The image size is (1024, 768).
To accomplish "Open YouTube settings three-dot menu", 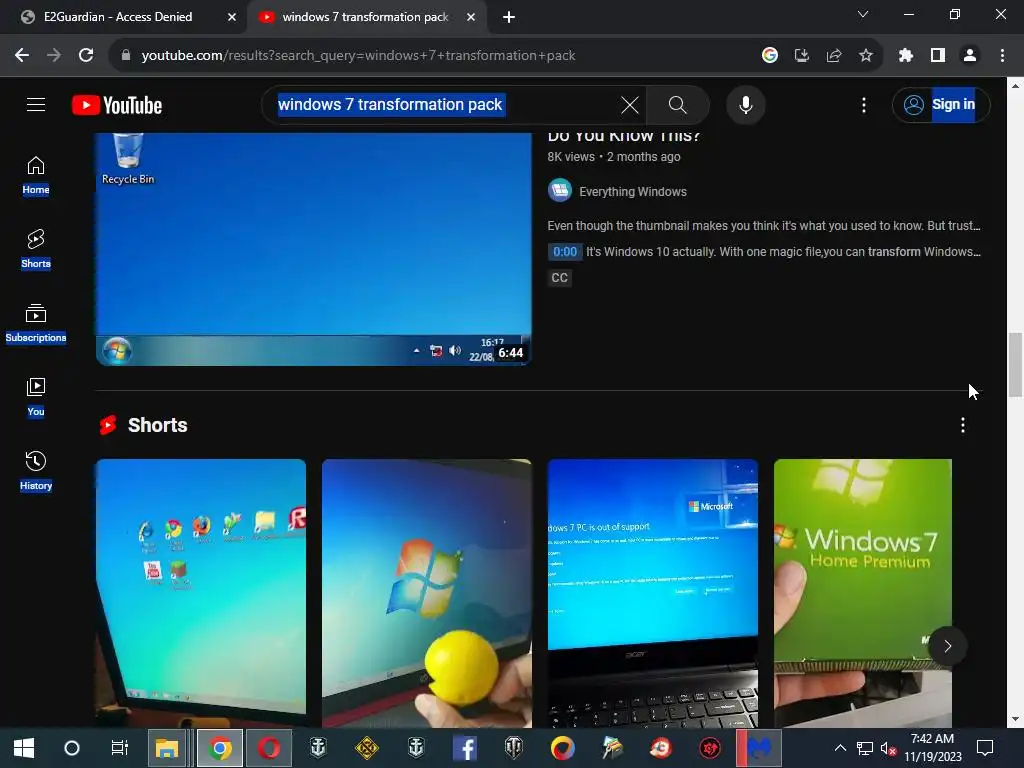I will [863, 104].
